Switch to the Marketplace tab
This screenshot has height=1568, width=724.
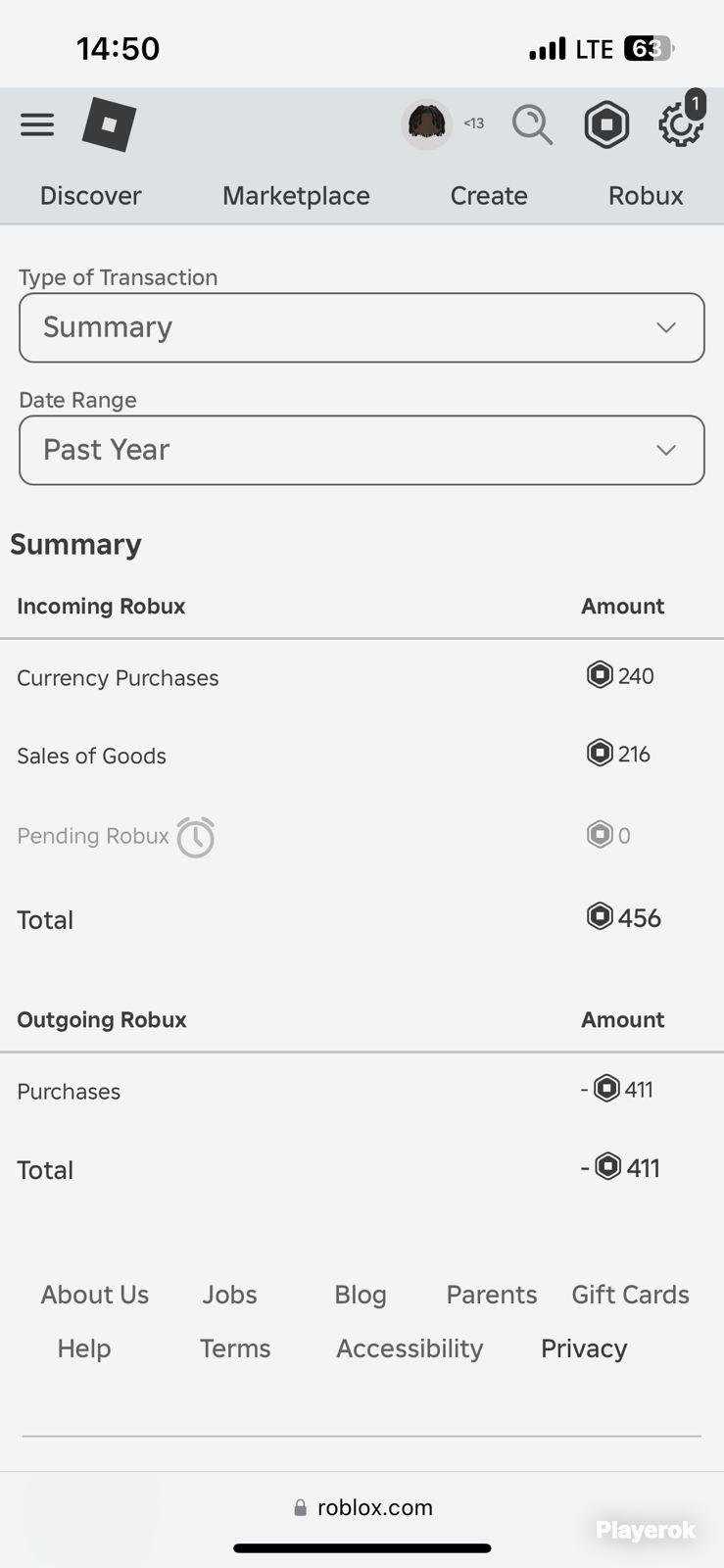click(296, 196)
